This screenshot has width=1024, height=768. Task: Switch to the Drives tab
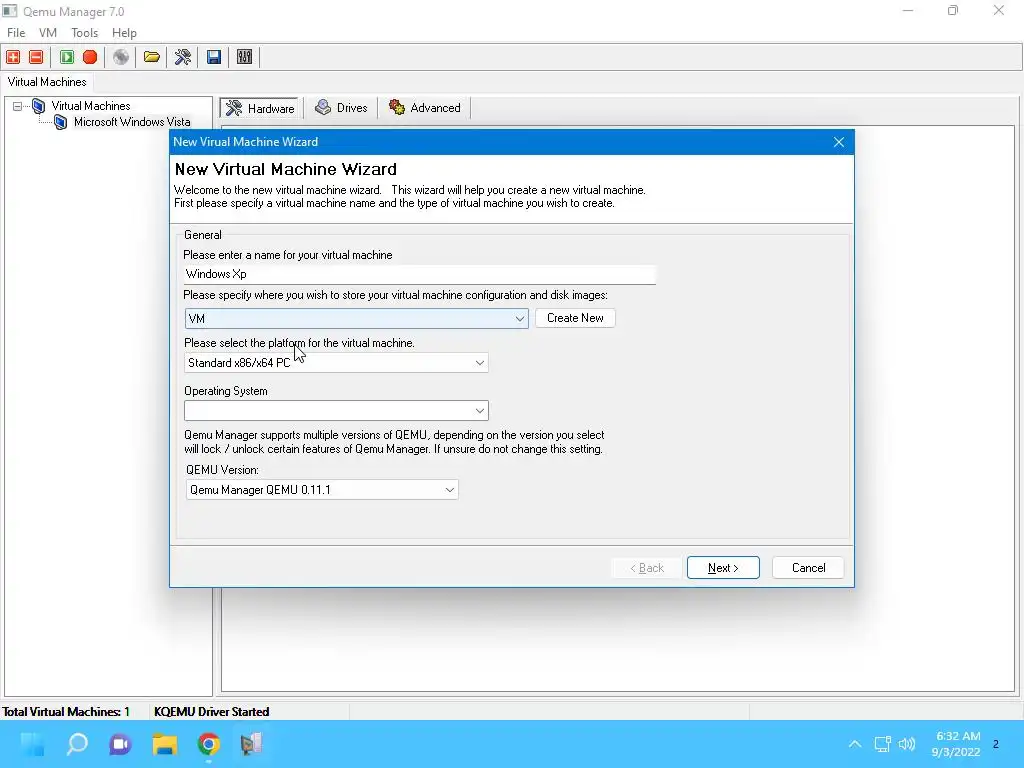341,108
